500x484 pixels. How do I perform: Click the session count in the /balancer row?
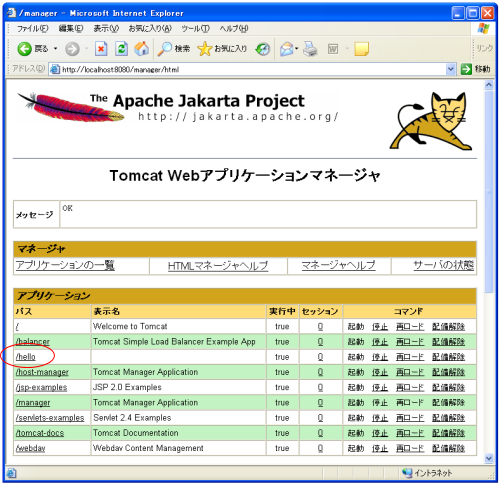[320, 342]
